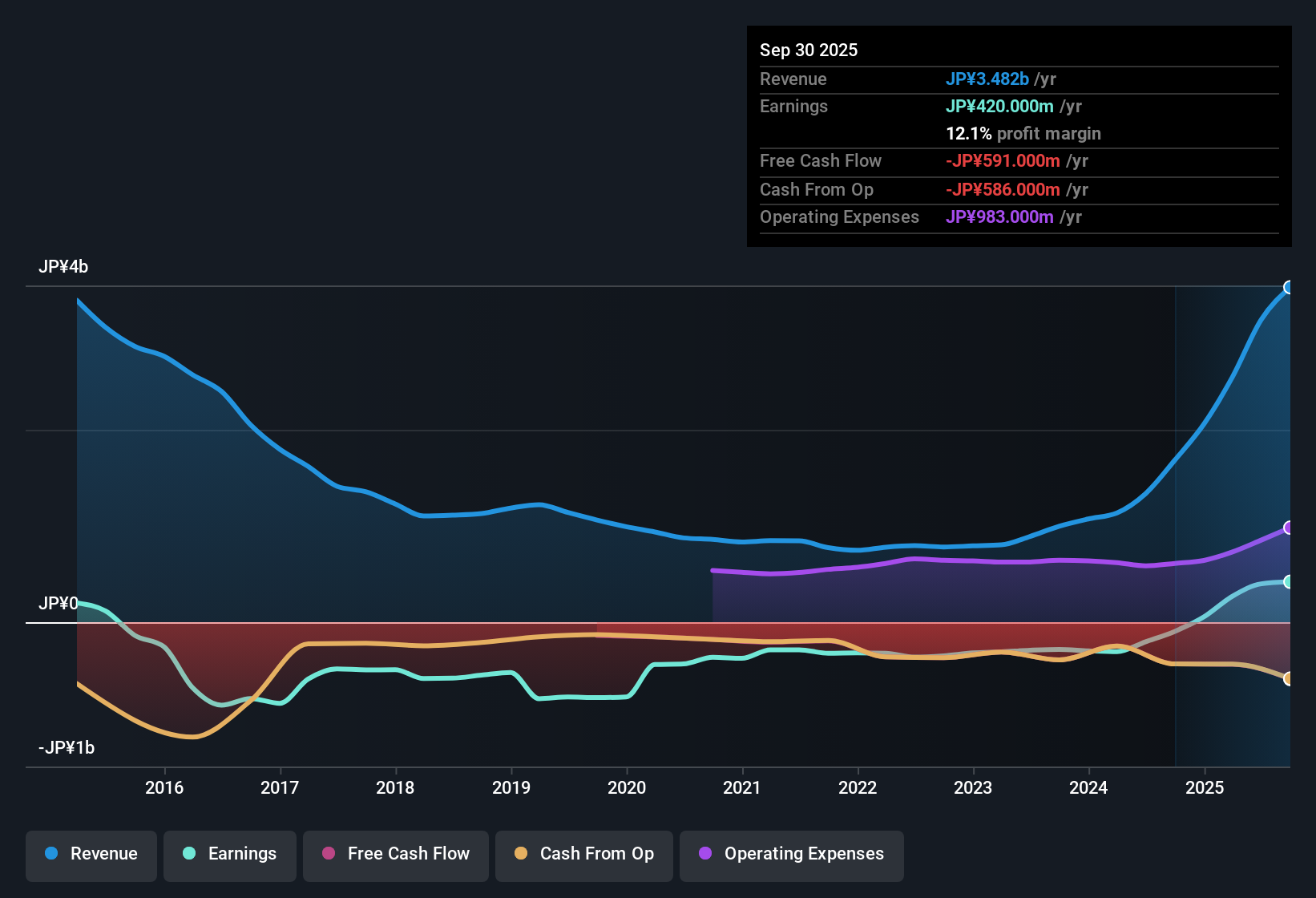Select the blue Revenue endpoint marker on chart
Screen dimensions: 1316x898
tap(1289, 287)
